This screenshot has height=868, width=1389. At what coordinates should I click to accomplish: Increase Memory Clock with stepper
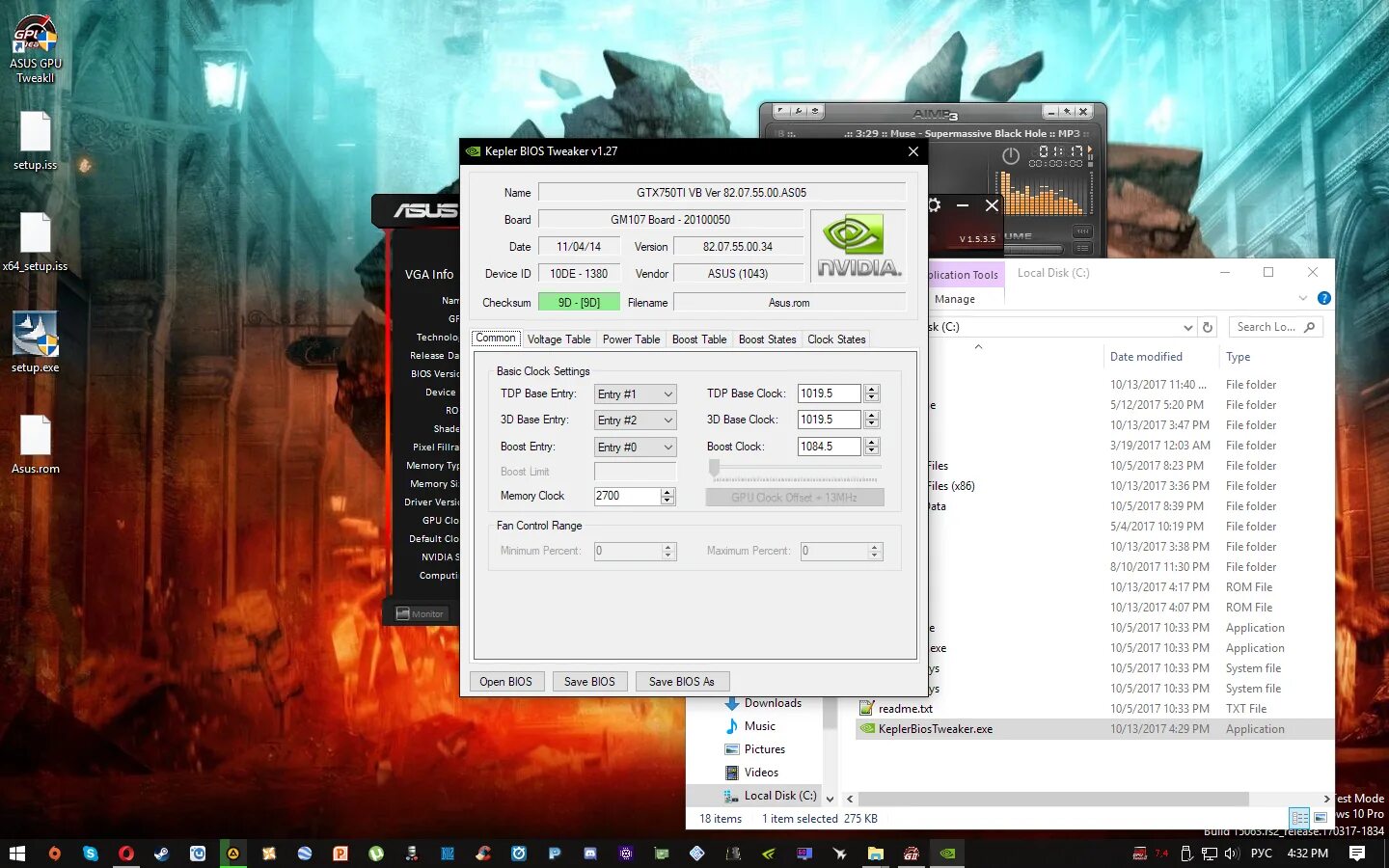(667, 491)
